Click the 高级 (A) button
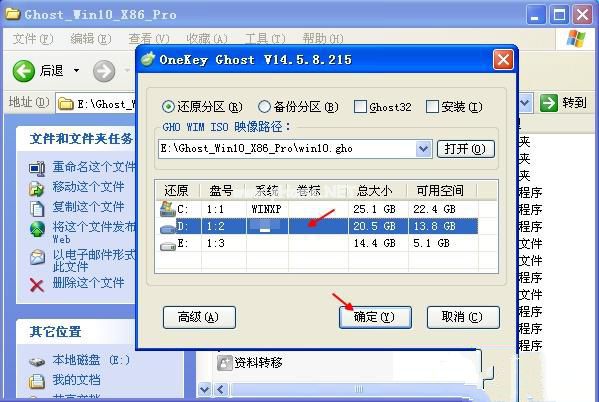The image size is (599, 402). (199, 317)
